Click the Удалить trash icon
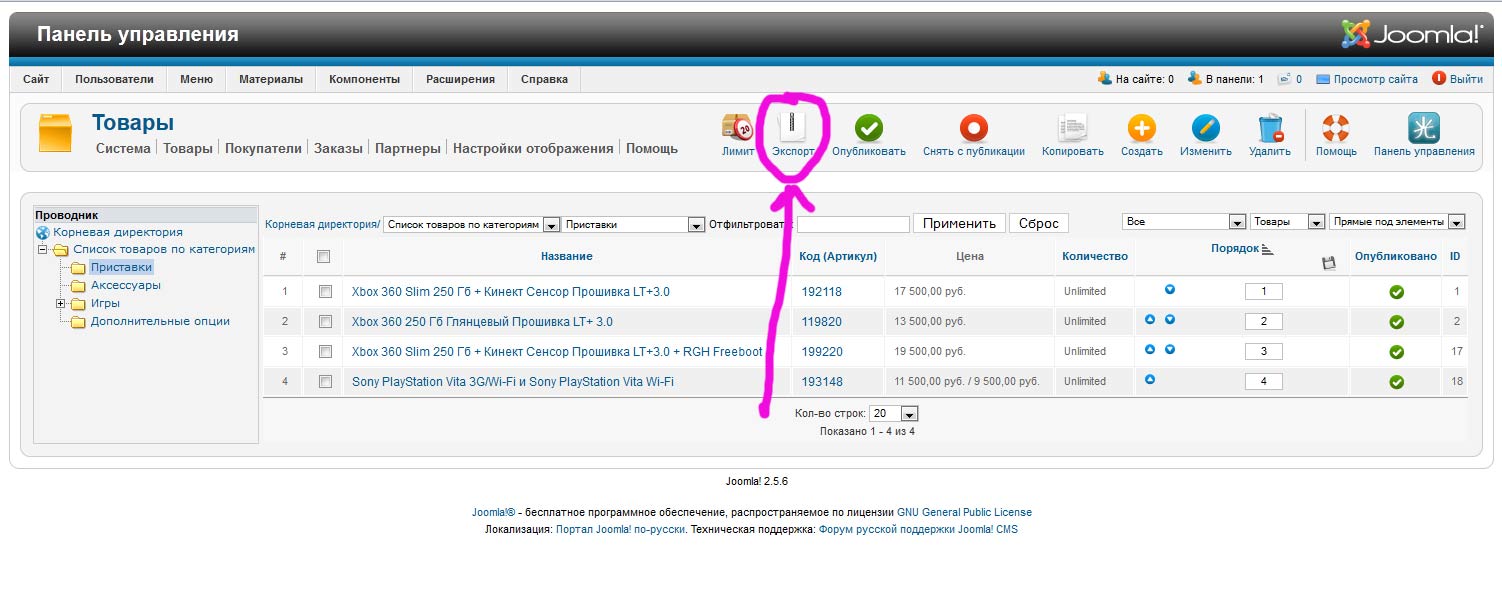The width and height of the screenshot is (1502, 609). [1270, 127]
